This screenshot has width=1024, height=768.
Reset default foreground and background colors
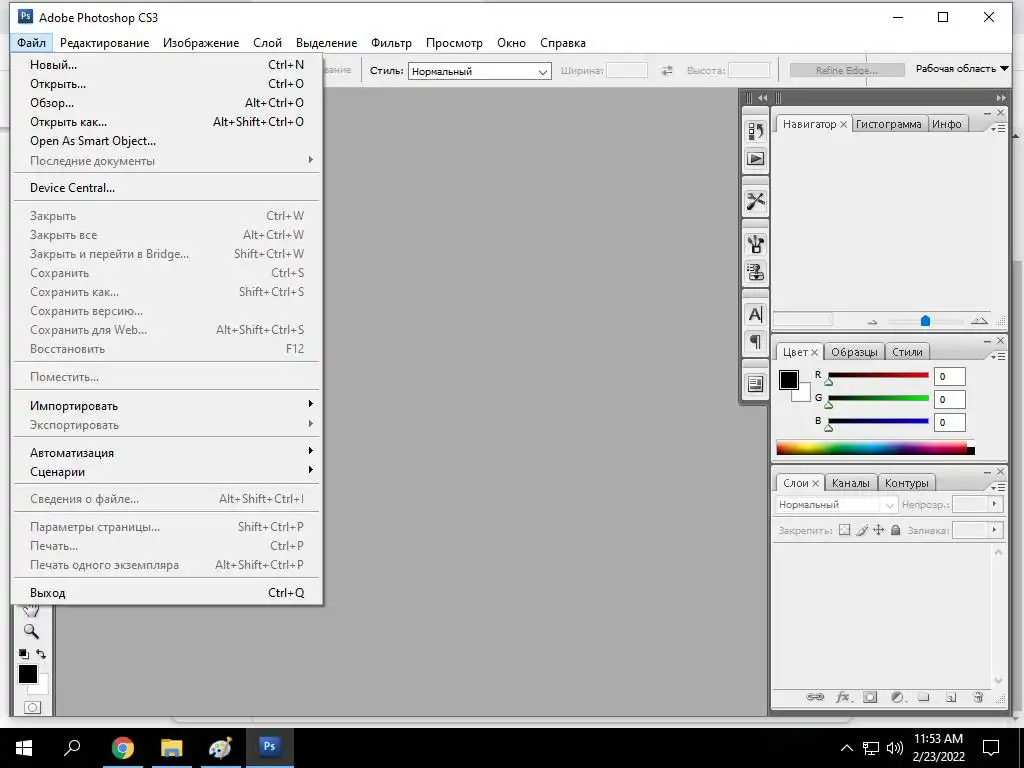click(24, 653)
